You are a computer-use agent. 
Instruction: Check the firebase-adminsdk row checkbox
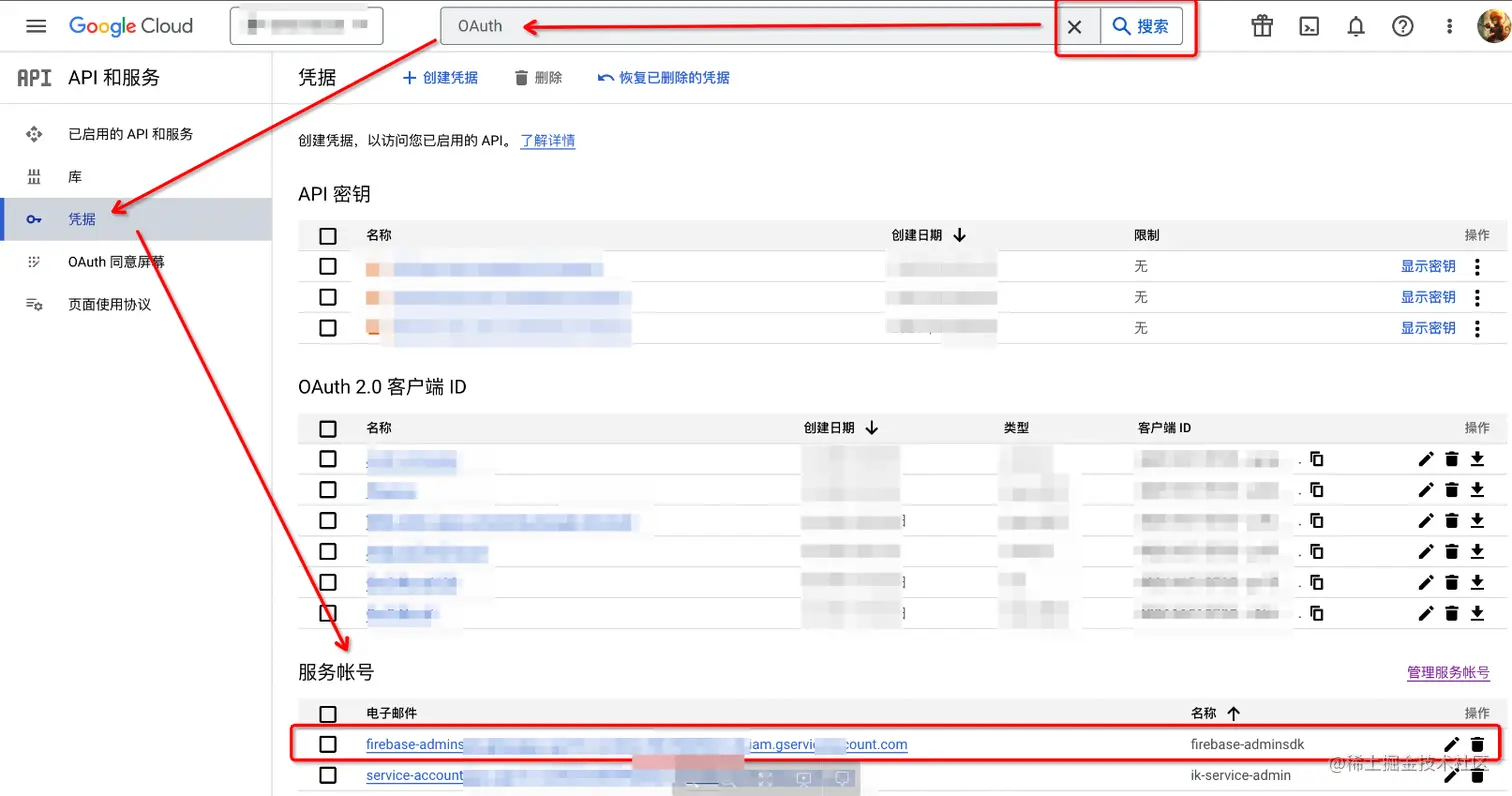point(328,744)
